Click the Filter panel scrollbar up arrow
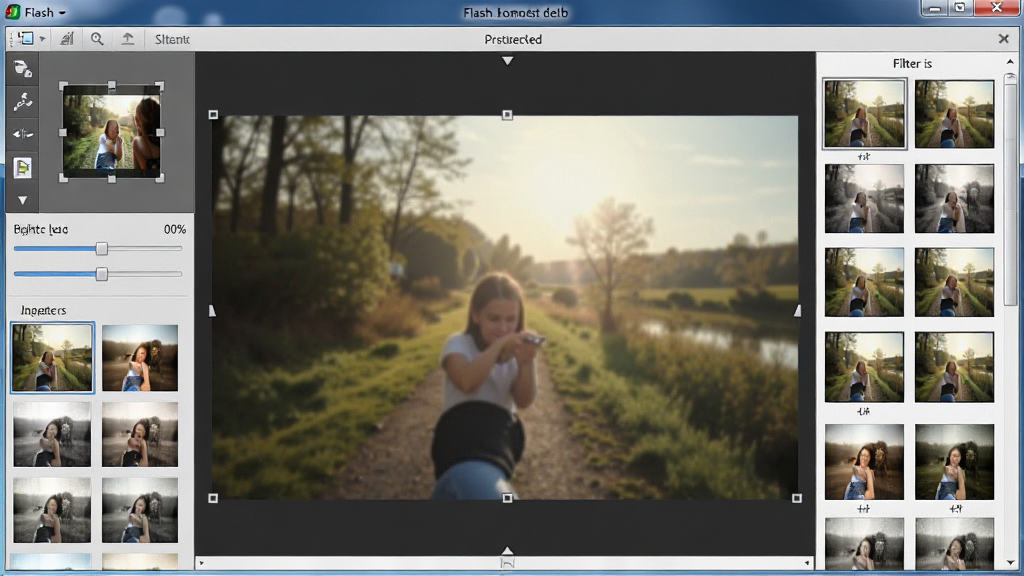The height and width of the screenshot is (576, 1024). 1010,62
